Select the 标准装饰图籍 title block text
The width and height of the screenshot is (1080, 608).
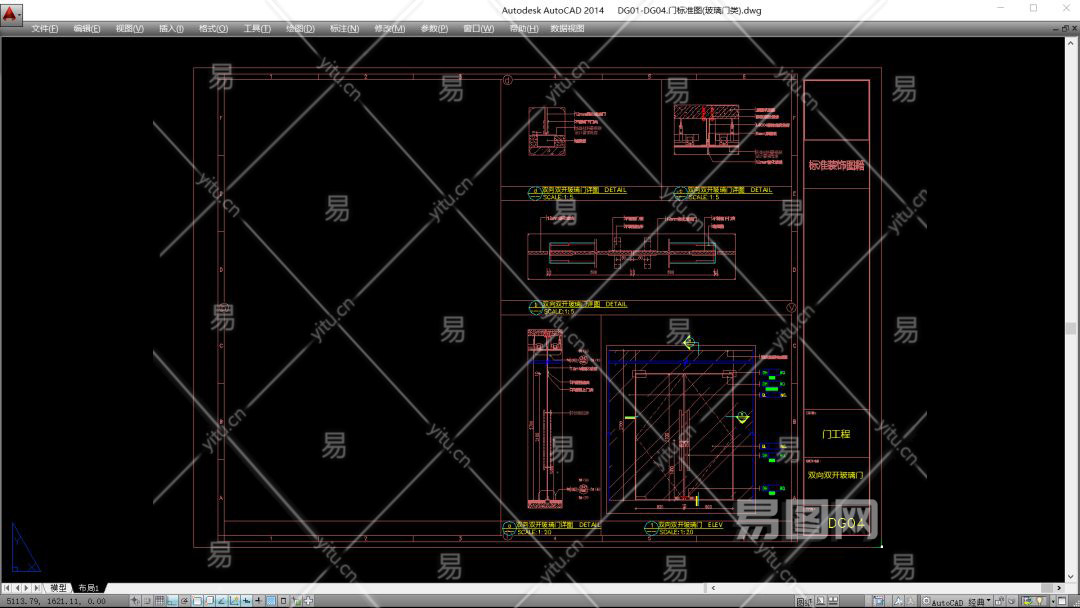pos(836,165)
